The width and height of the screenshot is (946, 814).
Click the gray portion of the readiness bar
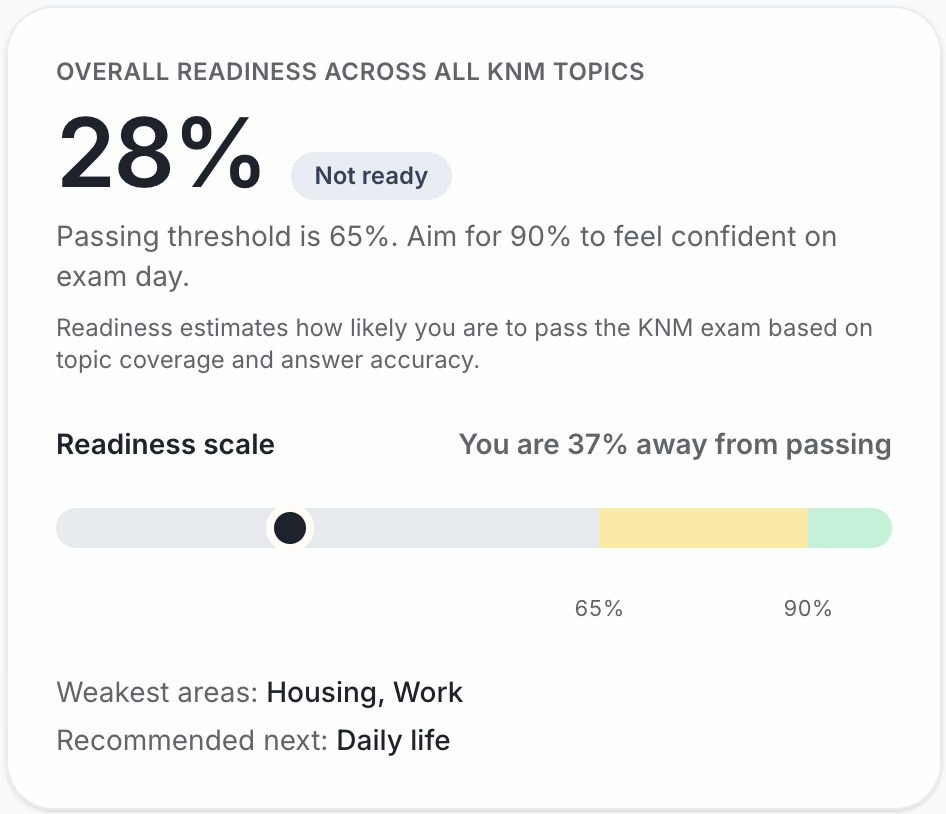pyautogui.click(x=450, y=528)
